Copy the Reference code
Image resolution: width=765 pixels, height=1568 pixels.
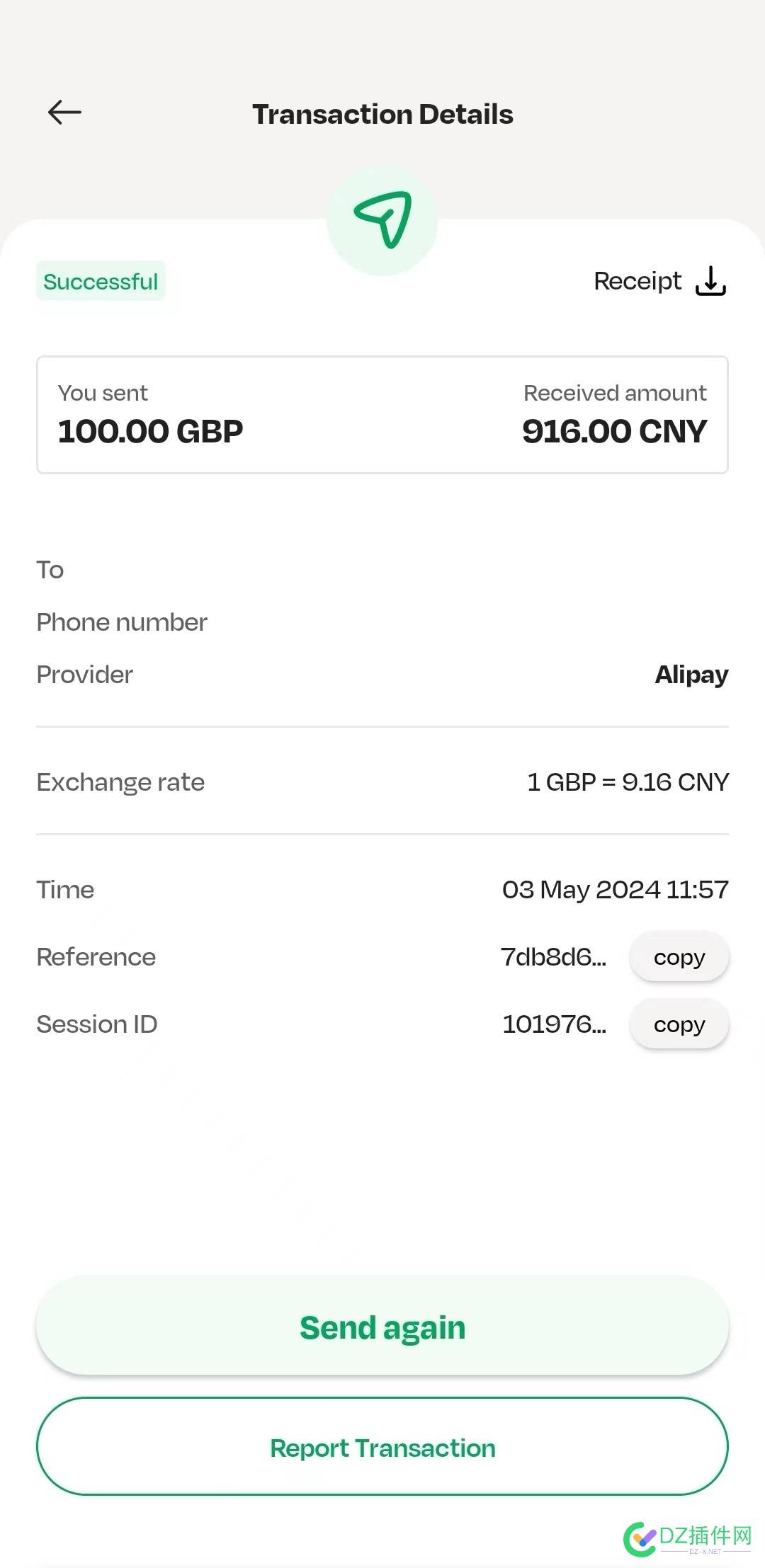coord(679,957)
